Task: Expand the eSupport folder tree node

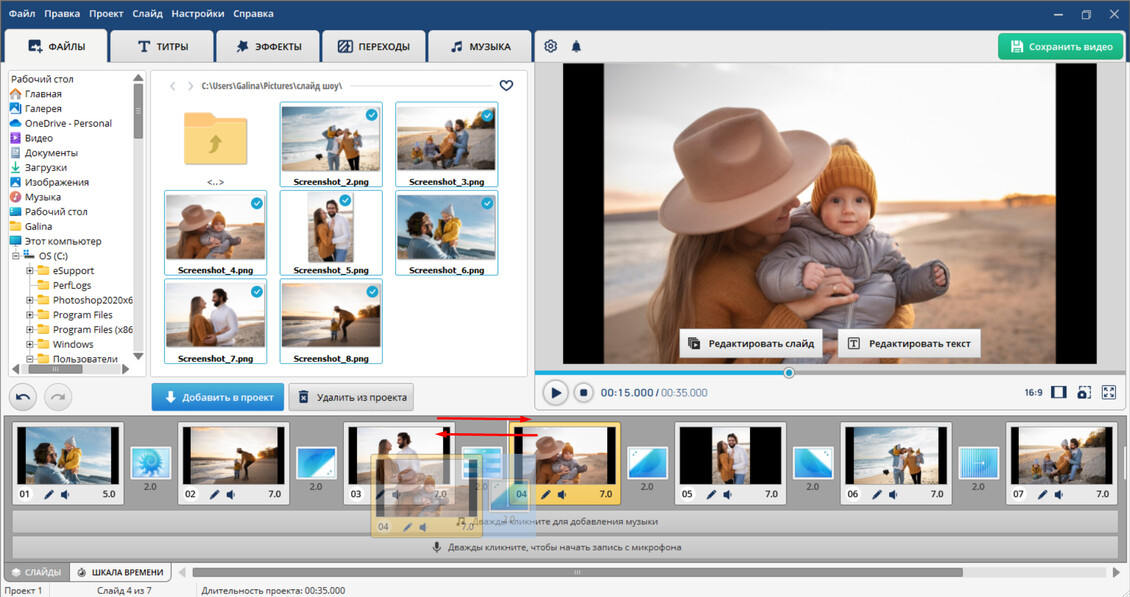Action: click(x=30, y=271)
